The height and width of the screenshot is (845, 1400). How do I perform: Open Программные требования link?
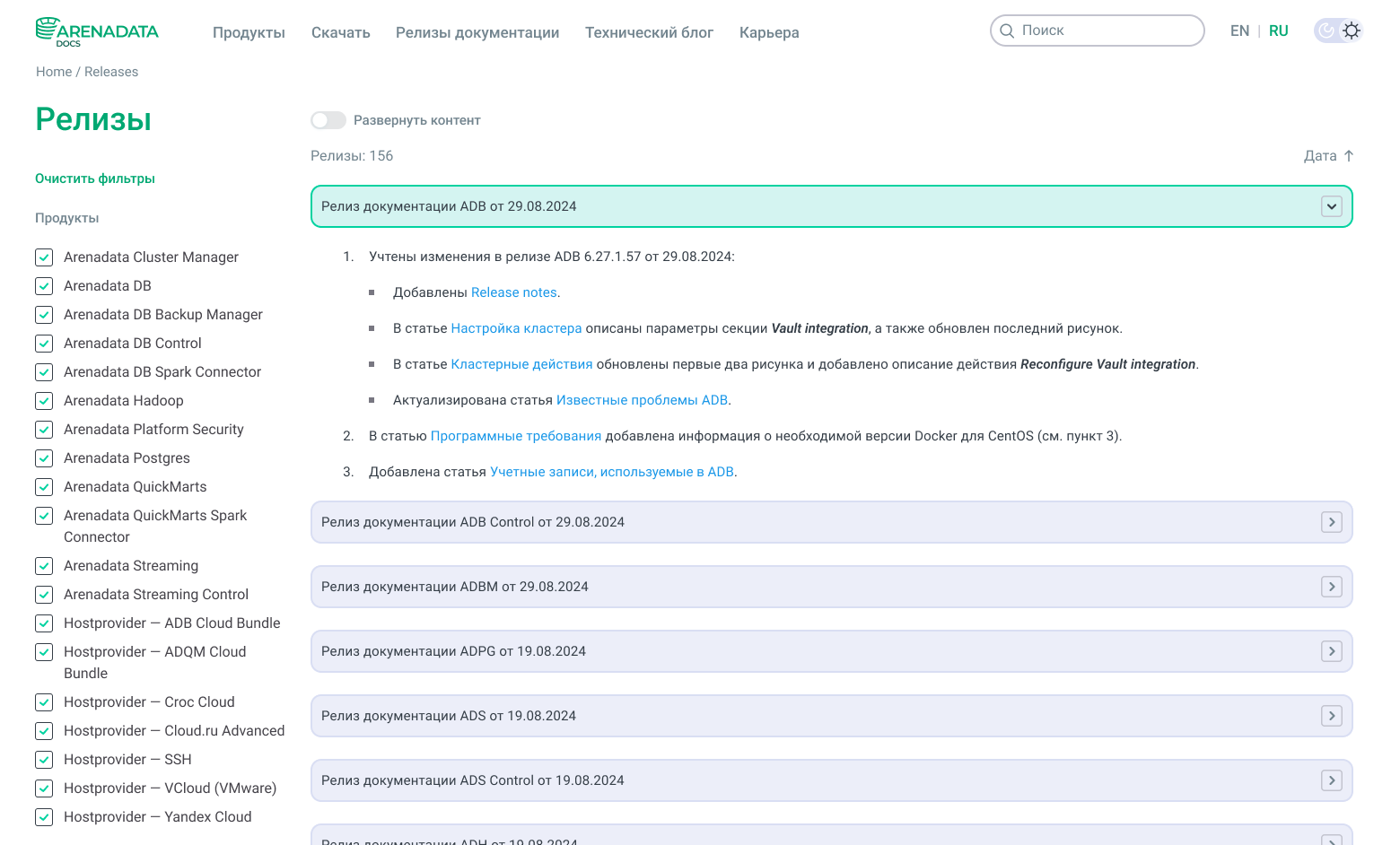pos(516,436)
